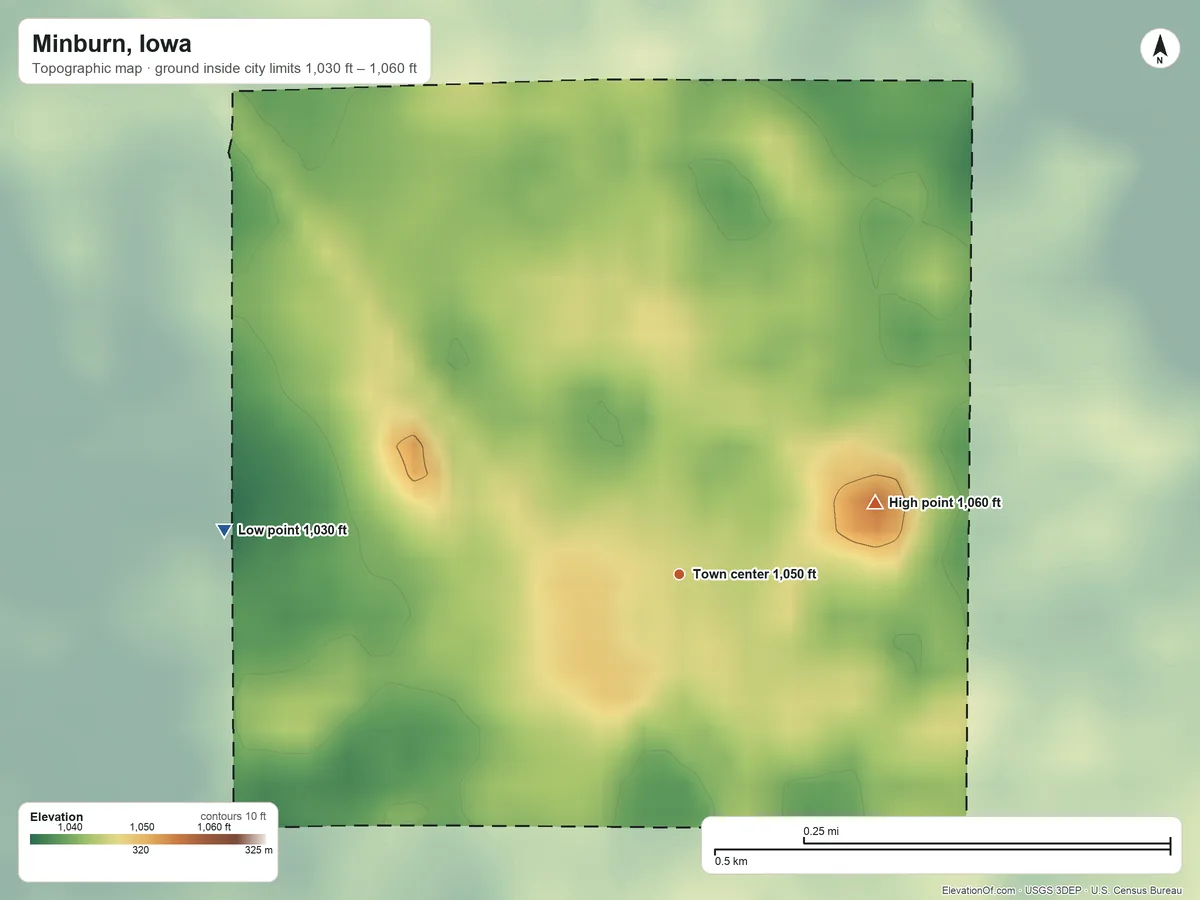Click the topographic map subtitle text
The height and width of the screenshot is (900, 1200).
[x=224, y=70]
